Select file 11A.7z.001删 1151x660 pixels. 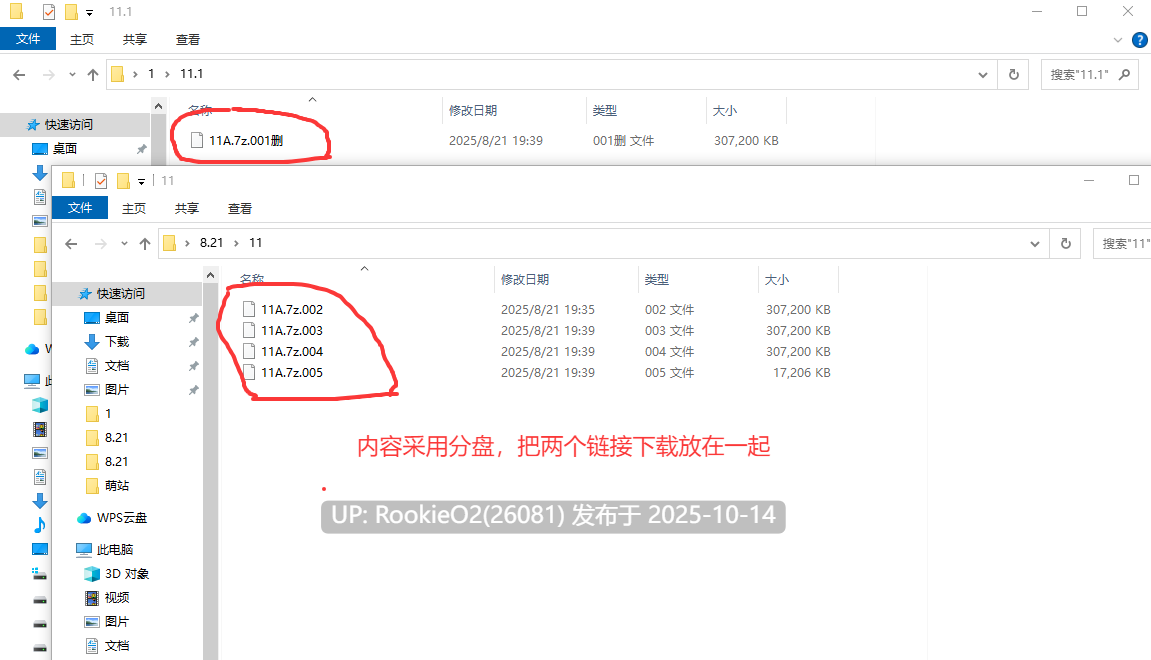[x=246, y=140]
